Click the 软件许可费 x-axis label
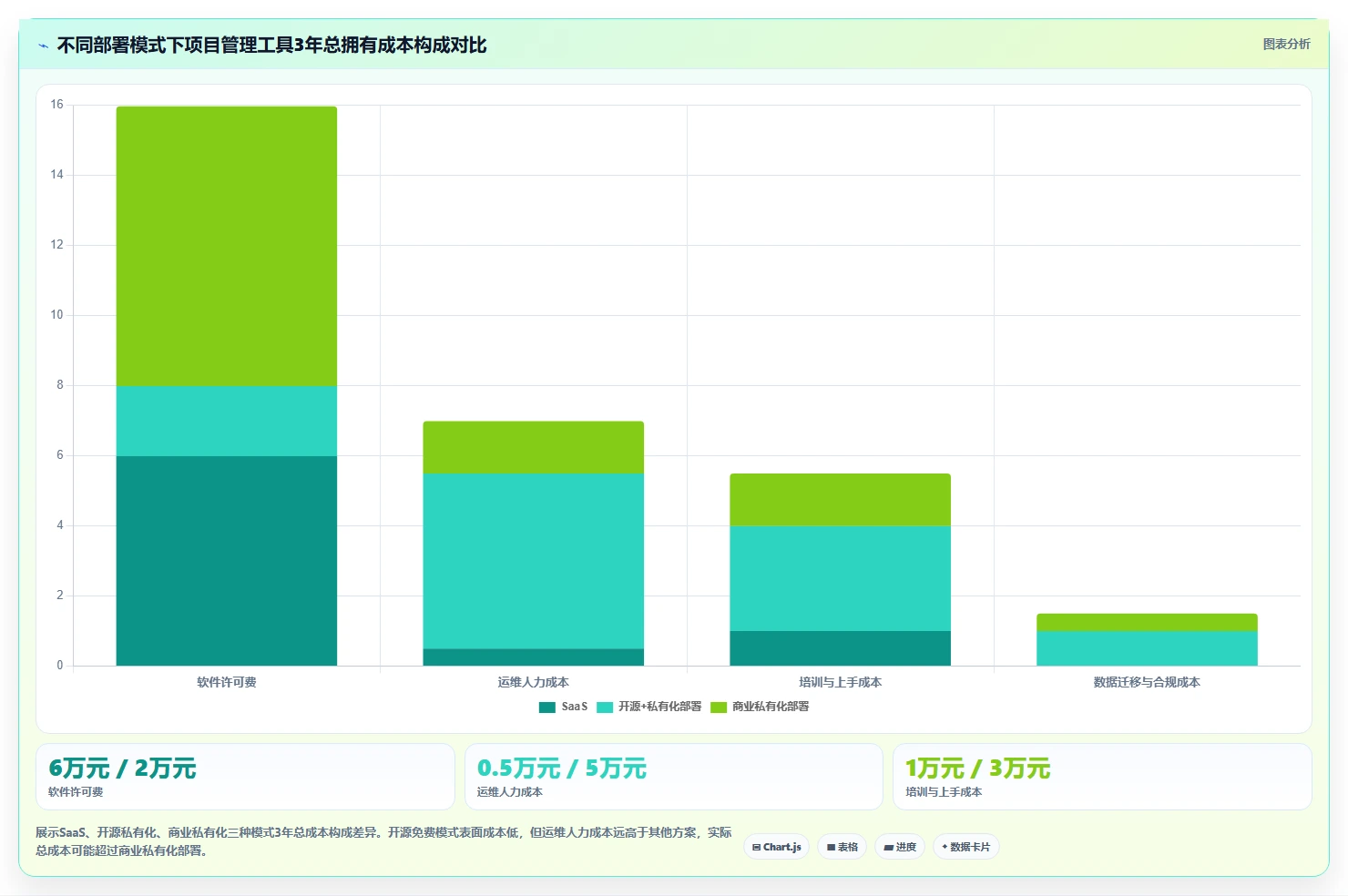This screenshot has height=896, width=1348. pyautogui.click(x=227, y=682)
